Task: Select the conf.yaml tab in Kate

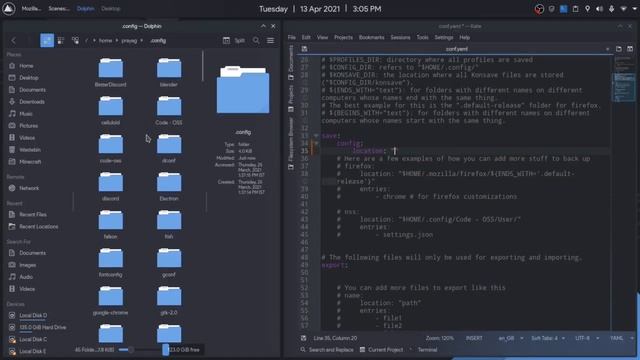Action: click(x=457, y=49)
